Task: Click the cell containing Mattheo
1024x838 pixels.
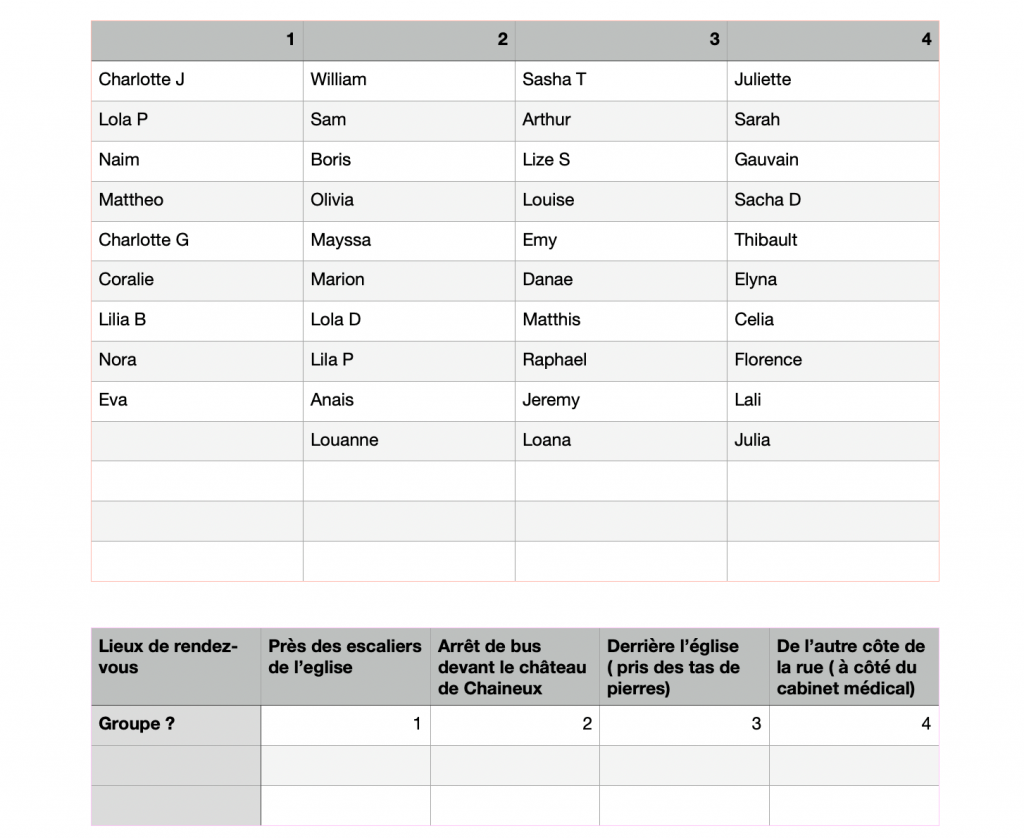Action: [197, 201]
